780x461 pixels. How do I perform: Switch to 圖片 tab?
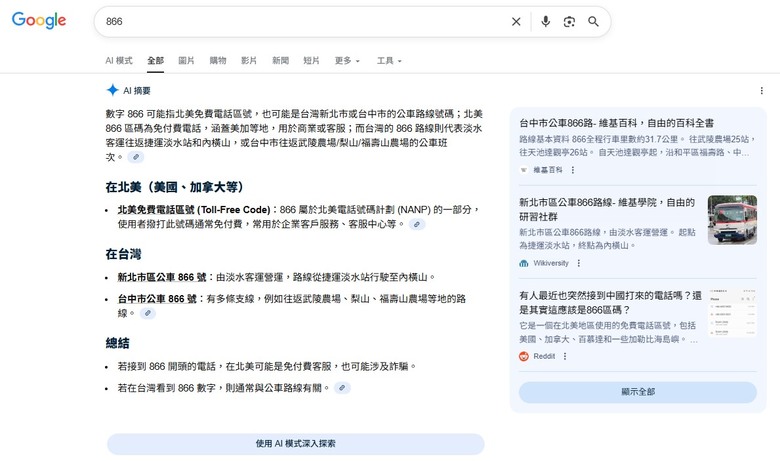click(187, 61)
